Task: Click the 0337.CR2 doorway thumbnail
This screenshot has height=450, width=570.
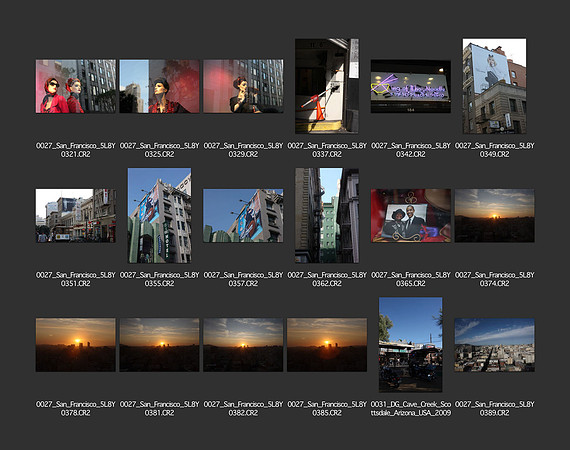Action: pyautogui.click(x=327, y=86)
